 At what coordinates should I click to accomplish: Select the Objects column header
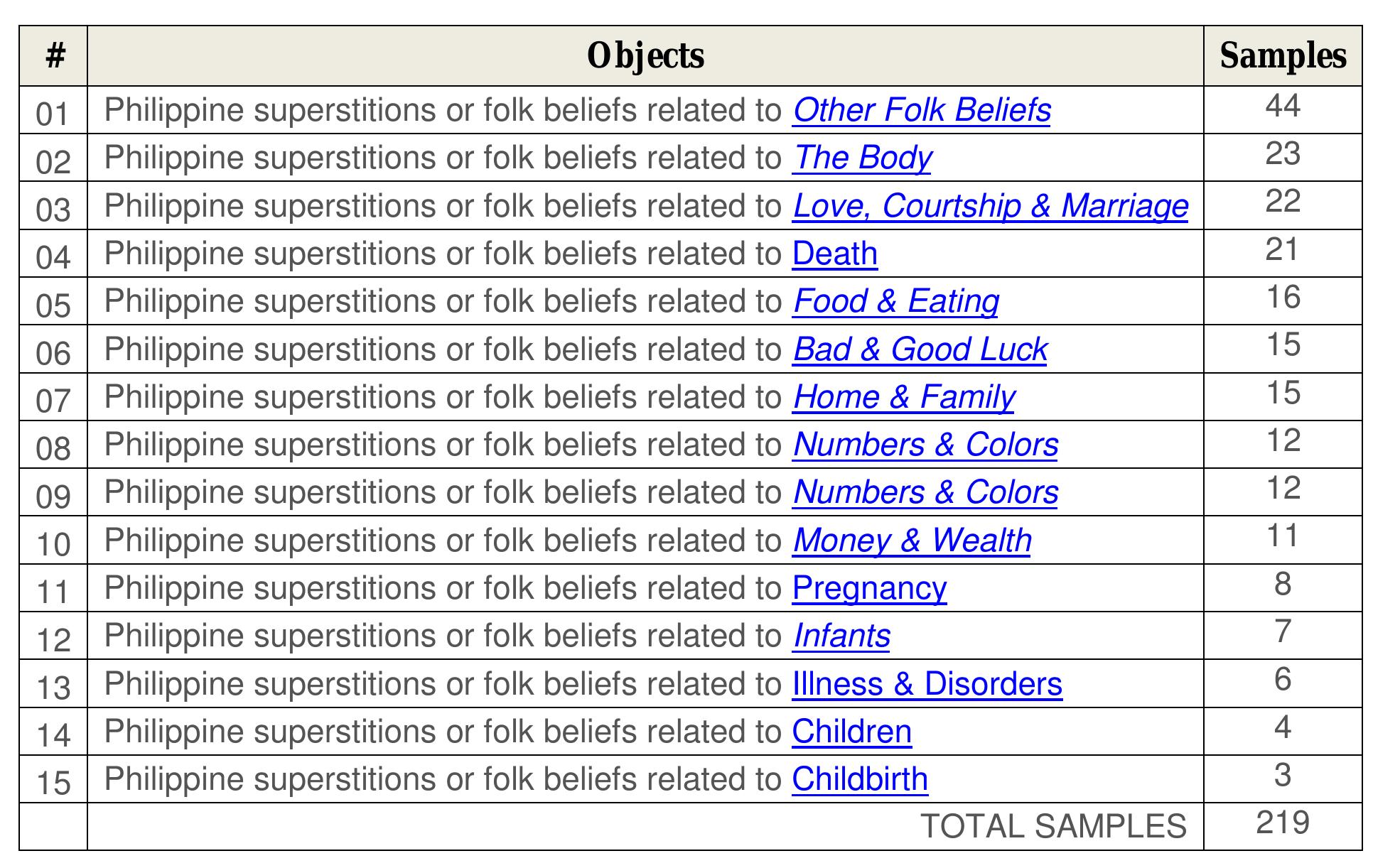(x=645, y=56)
